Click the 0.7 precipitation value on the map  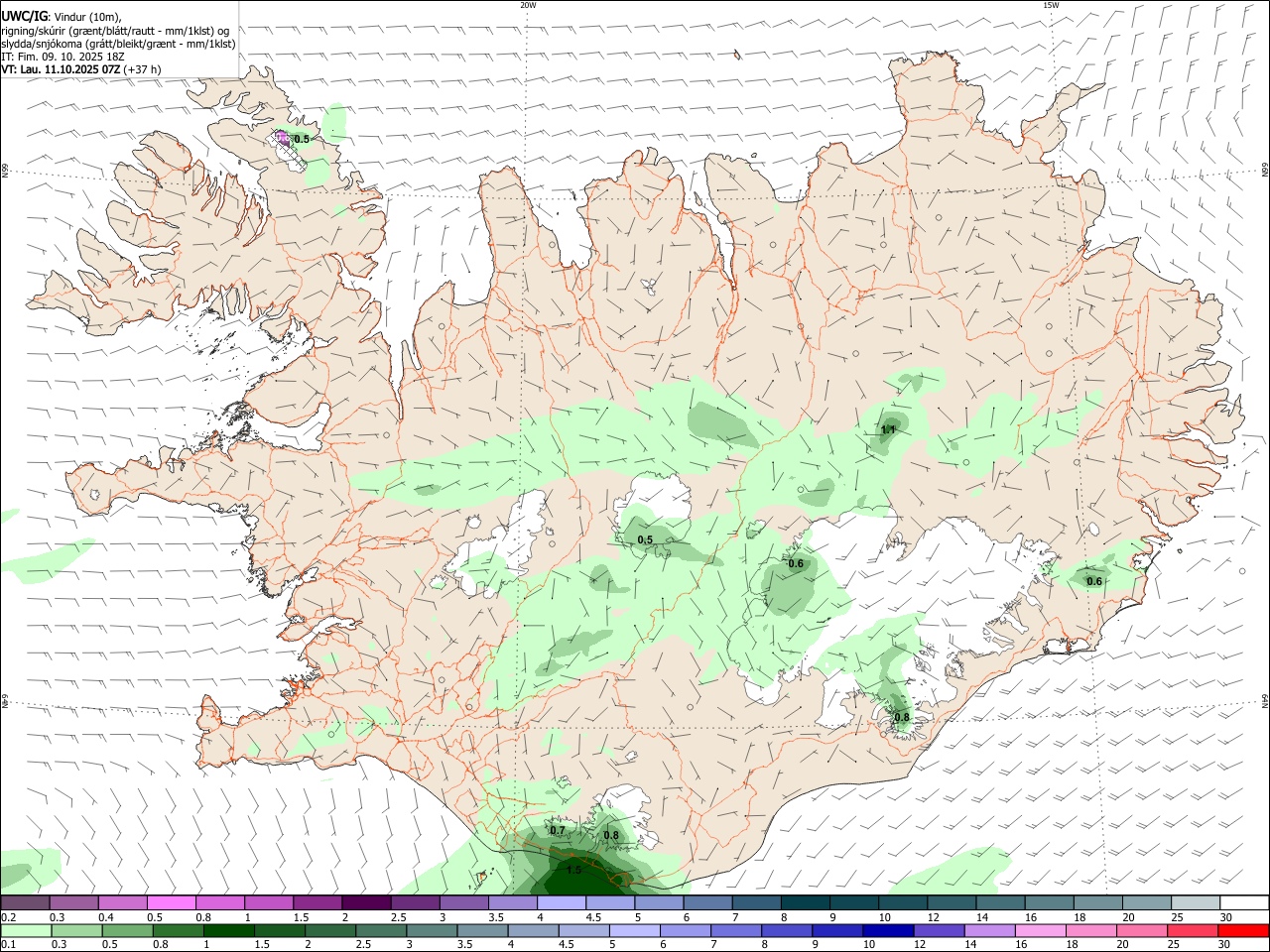point(557,830)
